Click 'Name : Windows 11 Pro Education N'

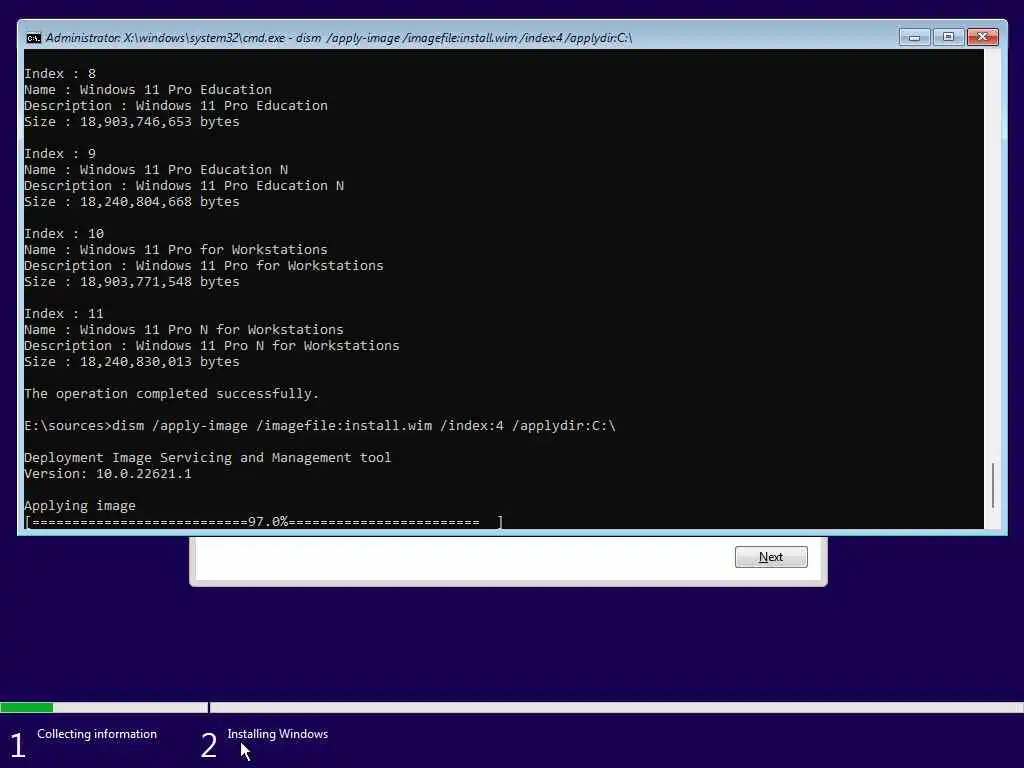click(x=156, y=170)
